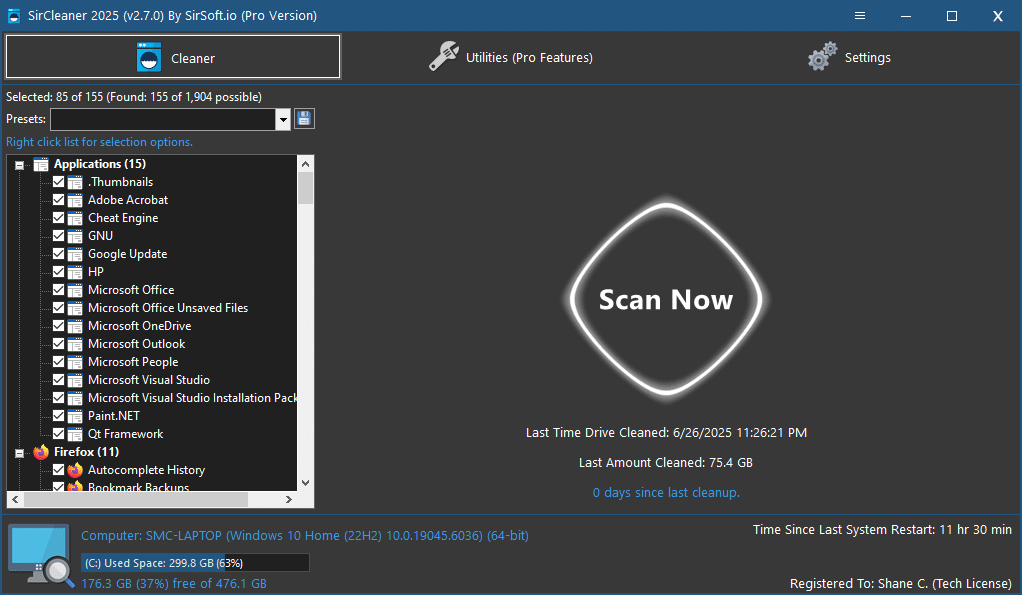
Task: Click the computer magnifier icon at bottom
Action: 41,555
